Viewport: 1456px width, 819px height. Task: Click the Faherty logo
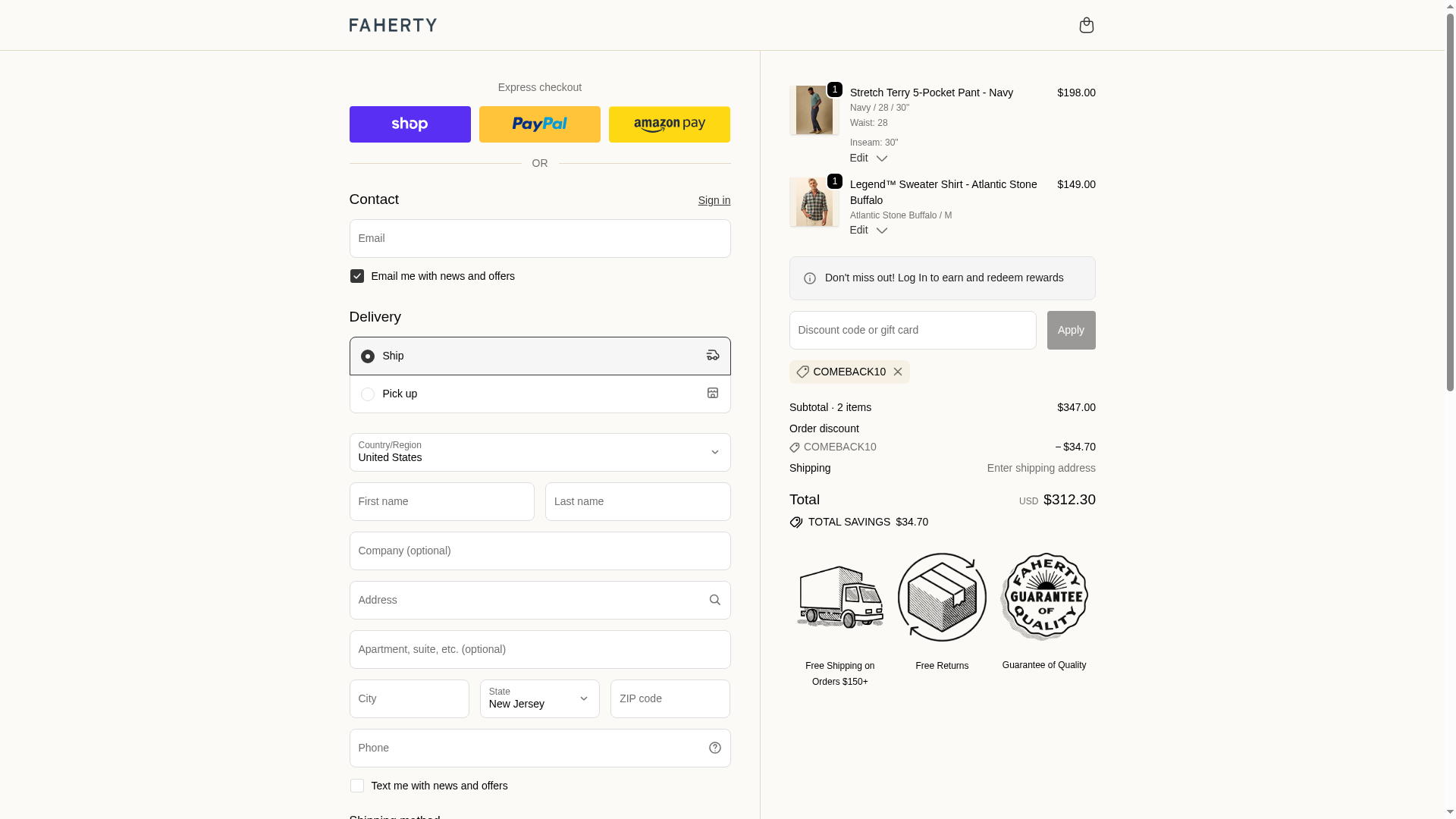393,25
